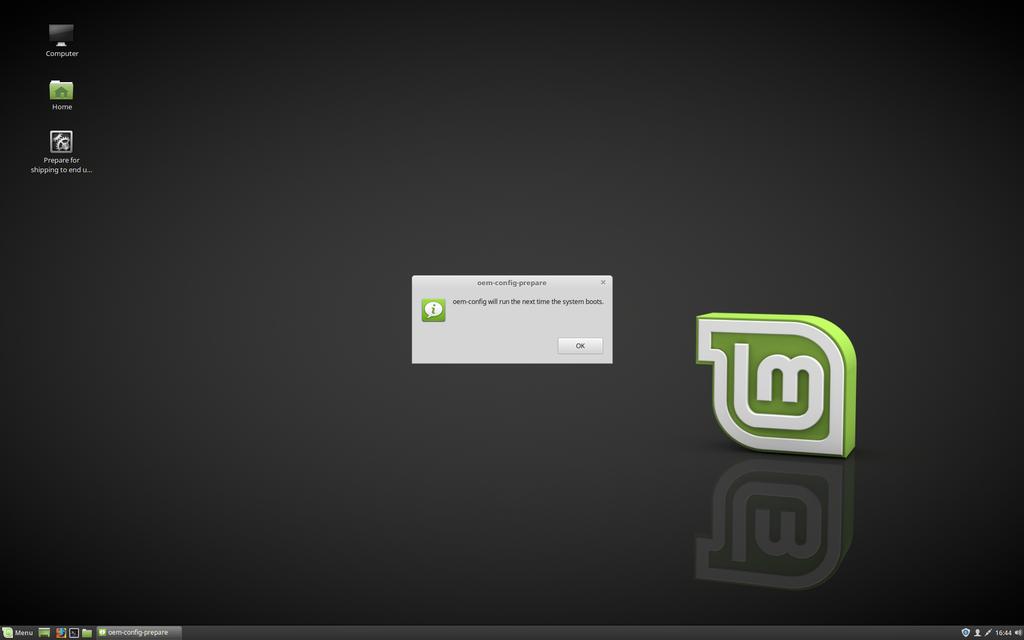
Task: Click OK in the oem-config-prepare dialog
Action: click(x=580, y=345)
